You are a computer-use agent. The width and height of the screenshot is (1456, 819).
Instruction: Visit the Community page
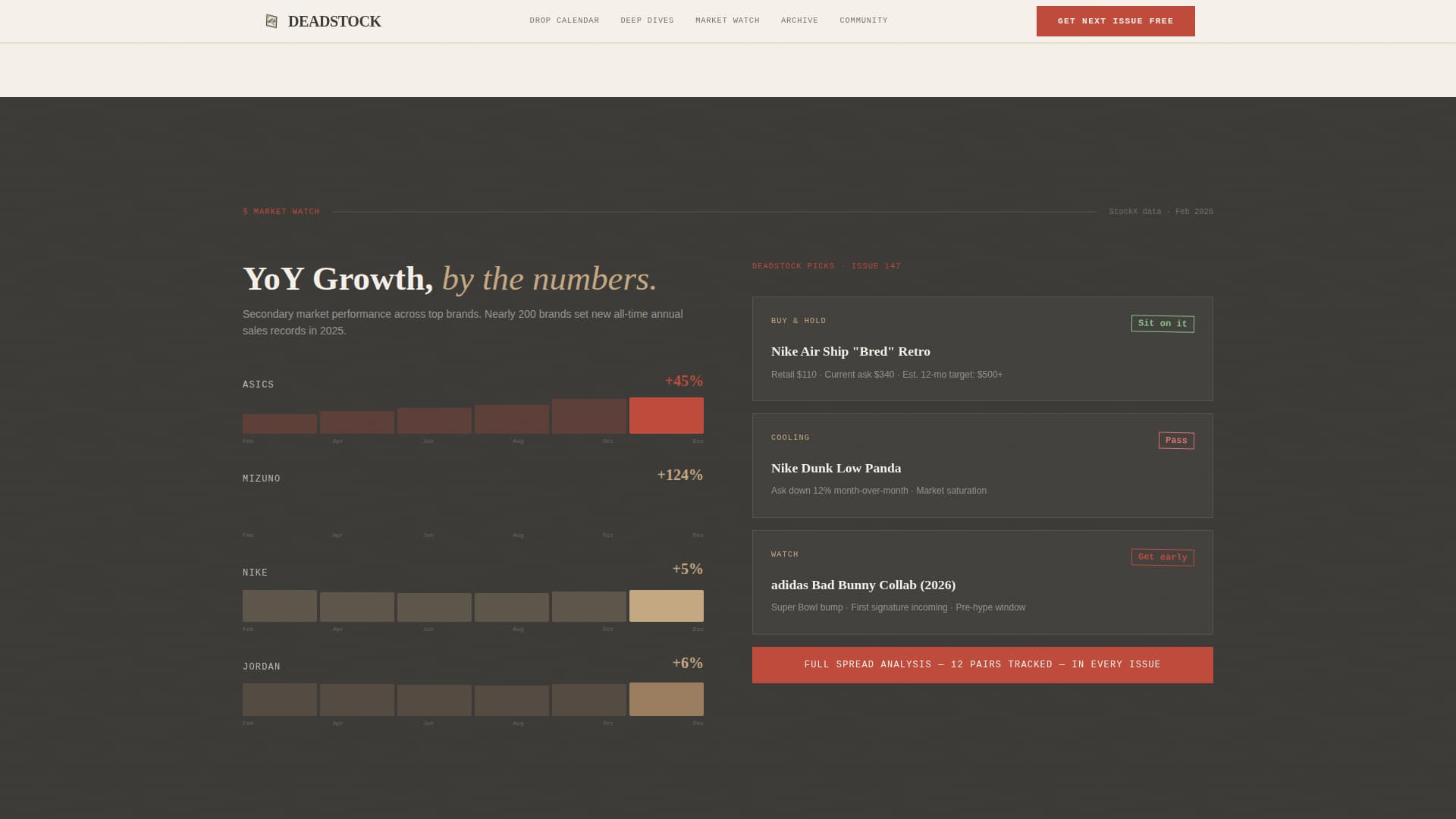pyautogui.click(x=863, y=20)
